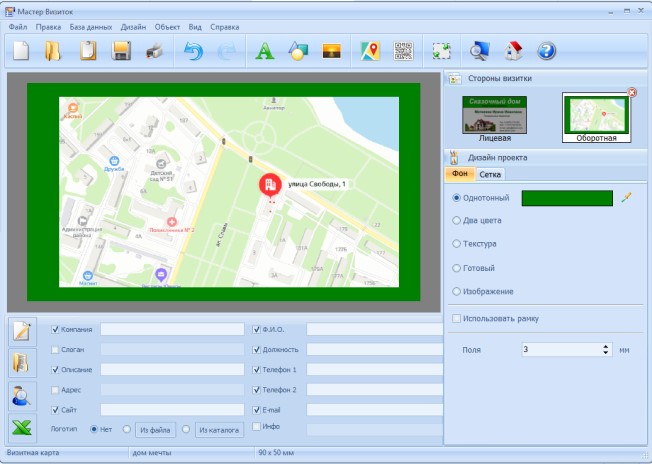Image resolution: width=652 pixels, height=464 pixels.
Task: Click the green Excel X icon
Action: 22,427
